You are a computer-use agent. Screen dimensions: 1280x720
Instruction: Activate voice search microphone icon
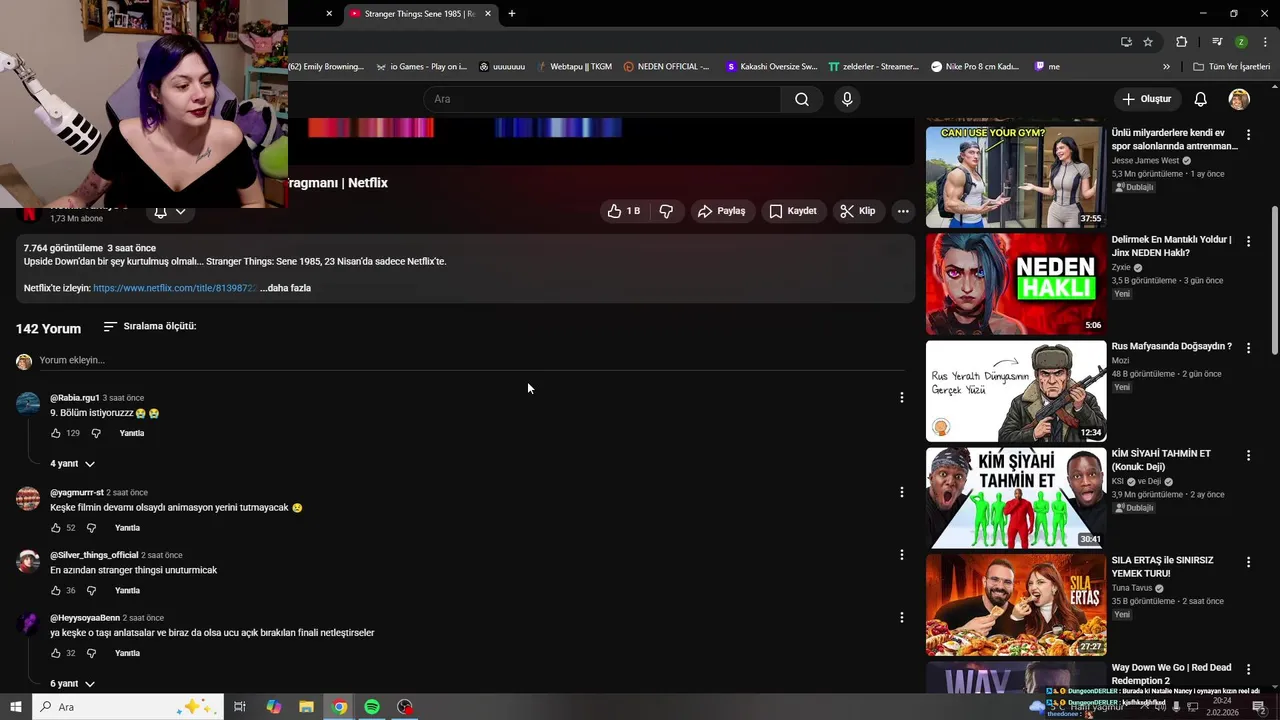point(847,99)
